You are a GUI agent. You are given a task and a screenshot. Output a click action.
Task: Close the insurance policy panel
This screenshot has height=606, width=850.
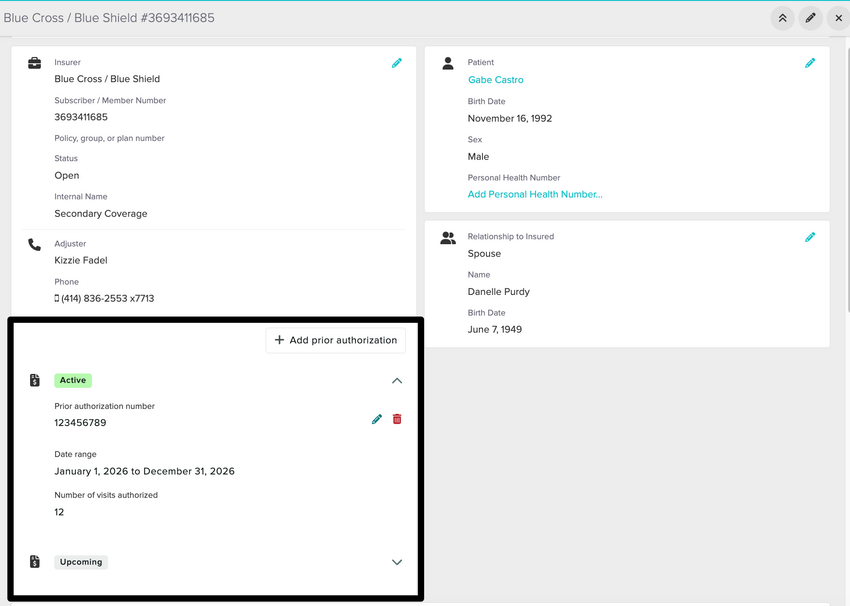coord(838,18)
